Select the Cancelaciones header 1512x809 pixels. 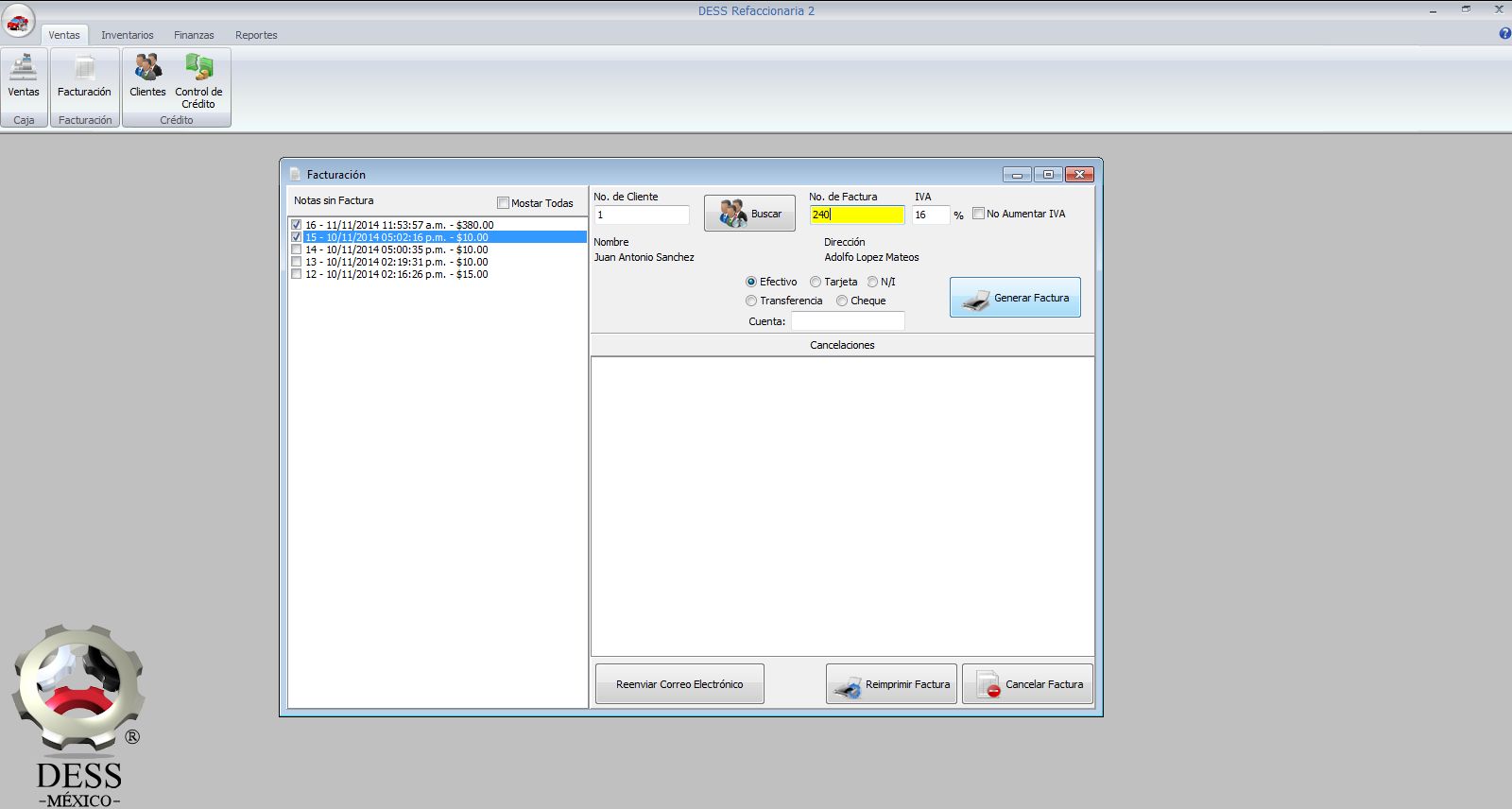click(842, 345)
